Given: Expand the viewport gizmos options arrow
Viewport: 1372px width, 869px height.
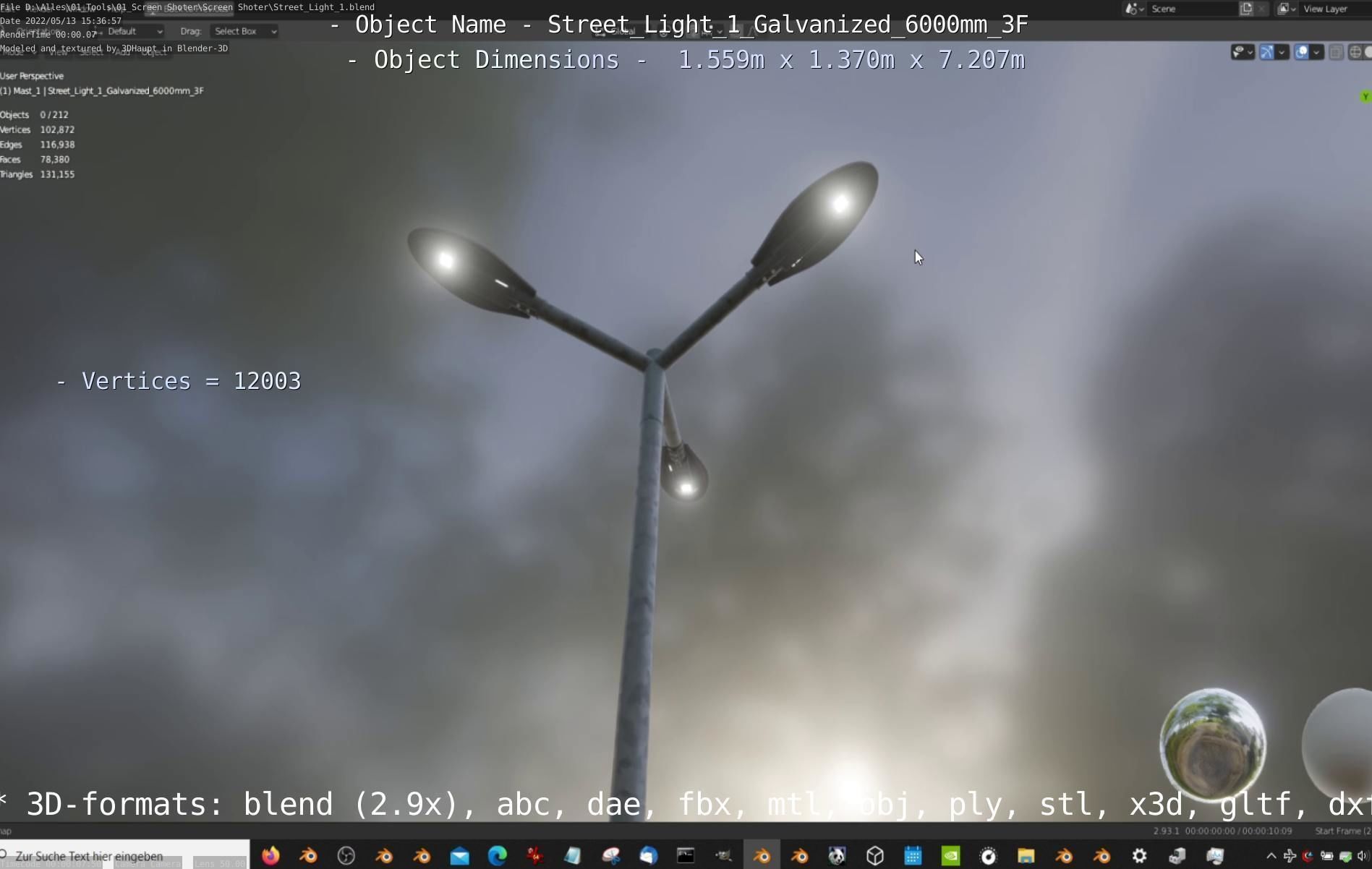Looking at the screenshot, I should (x=1282, y=52).
